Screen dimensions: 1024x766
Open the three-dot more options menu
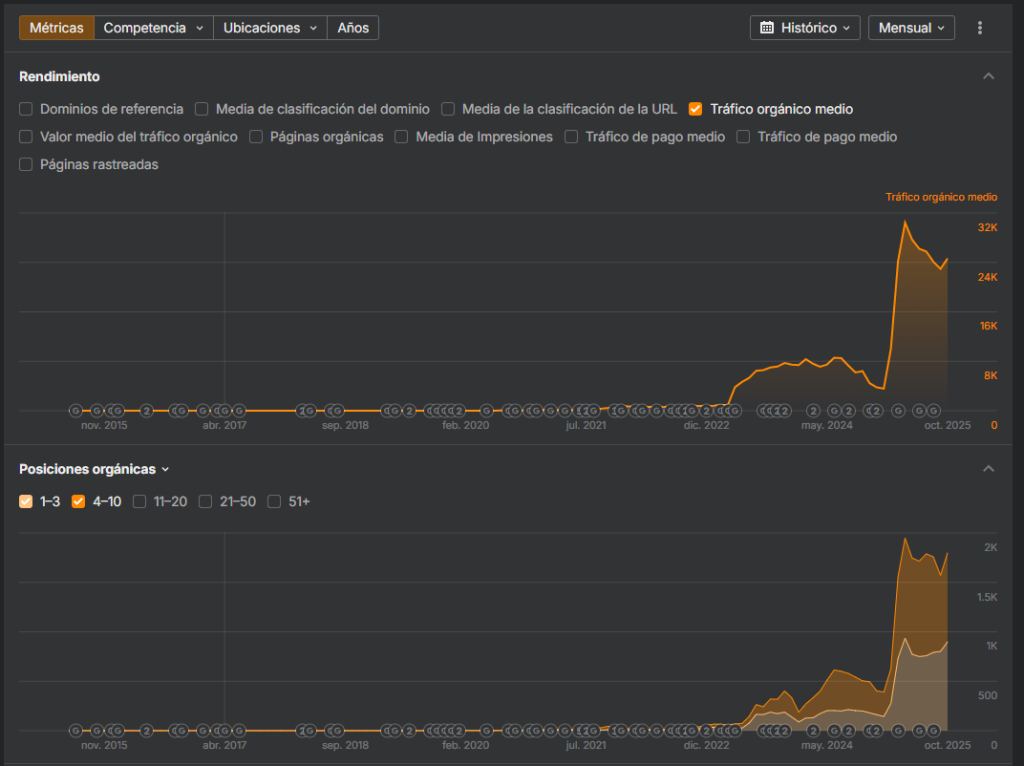[980, 28]
